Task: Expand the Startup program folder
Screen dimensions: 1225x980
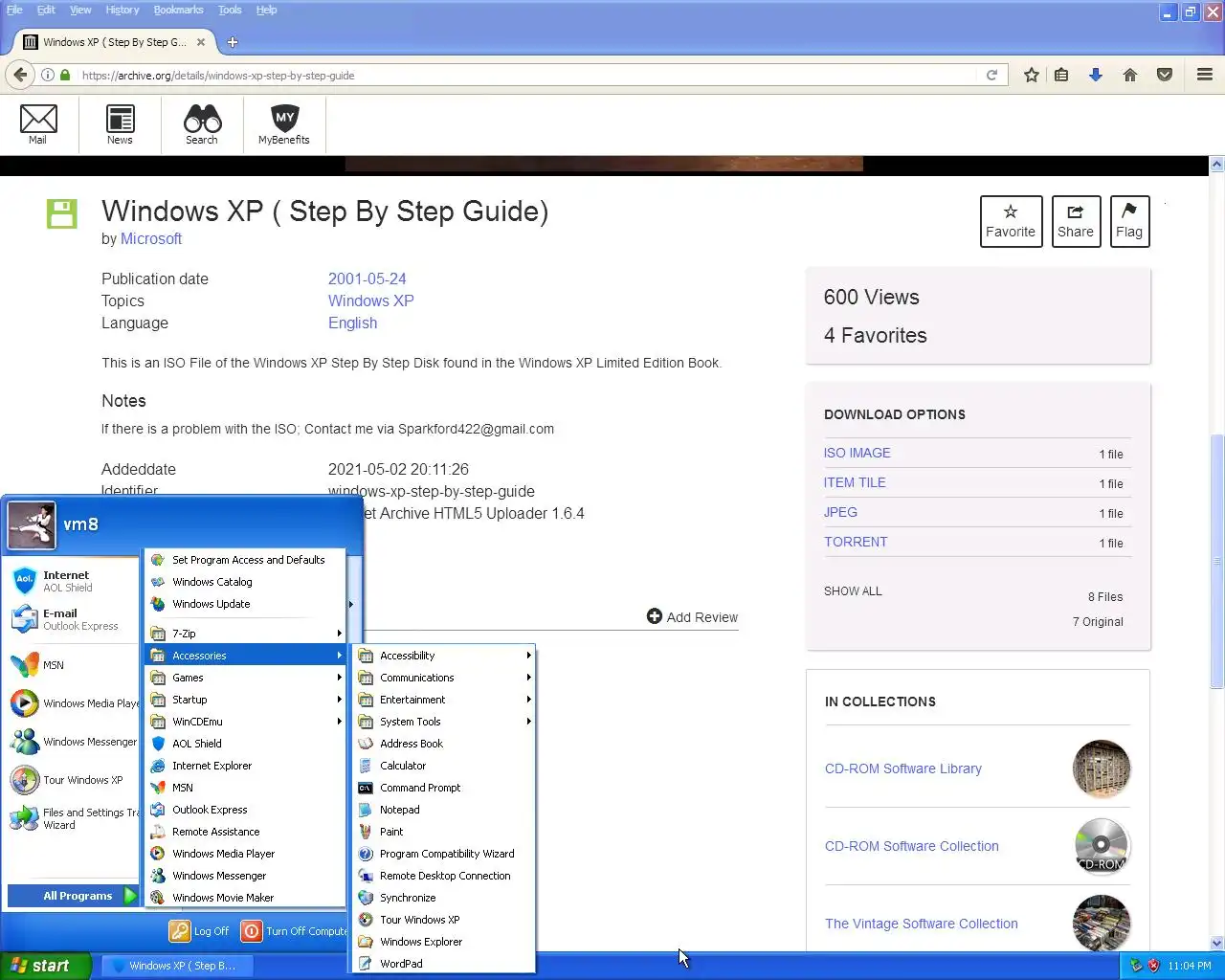Action: tap(246, 700)
